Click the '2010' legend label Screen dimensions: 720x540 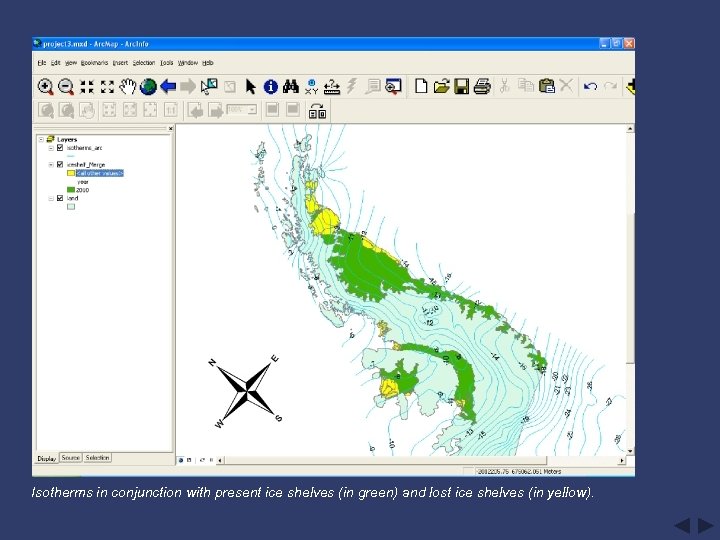(x=83, y=190)
